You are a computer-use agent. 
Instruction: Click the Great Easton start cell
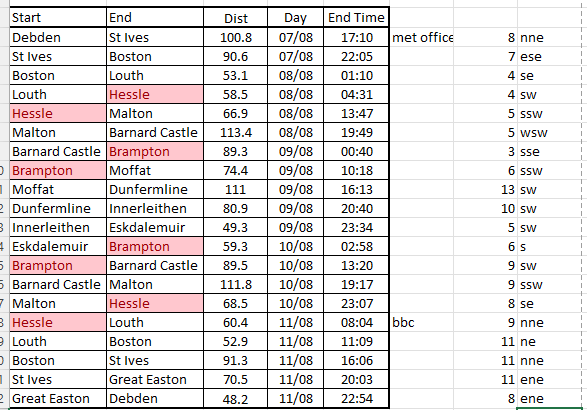pos(58,398)
